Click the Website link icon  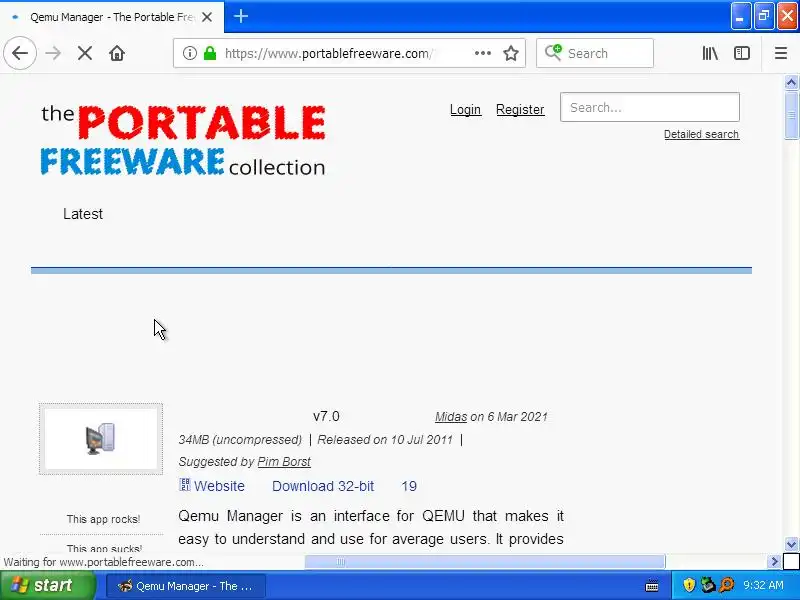pyautogui.click(x=185, y=485)
